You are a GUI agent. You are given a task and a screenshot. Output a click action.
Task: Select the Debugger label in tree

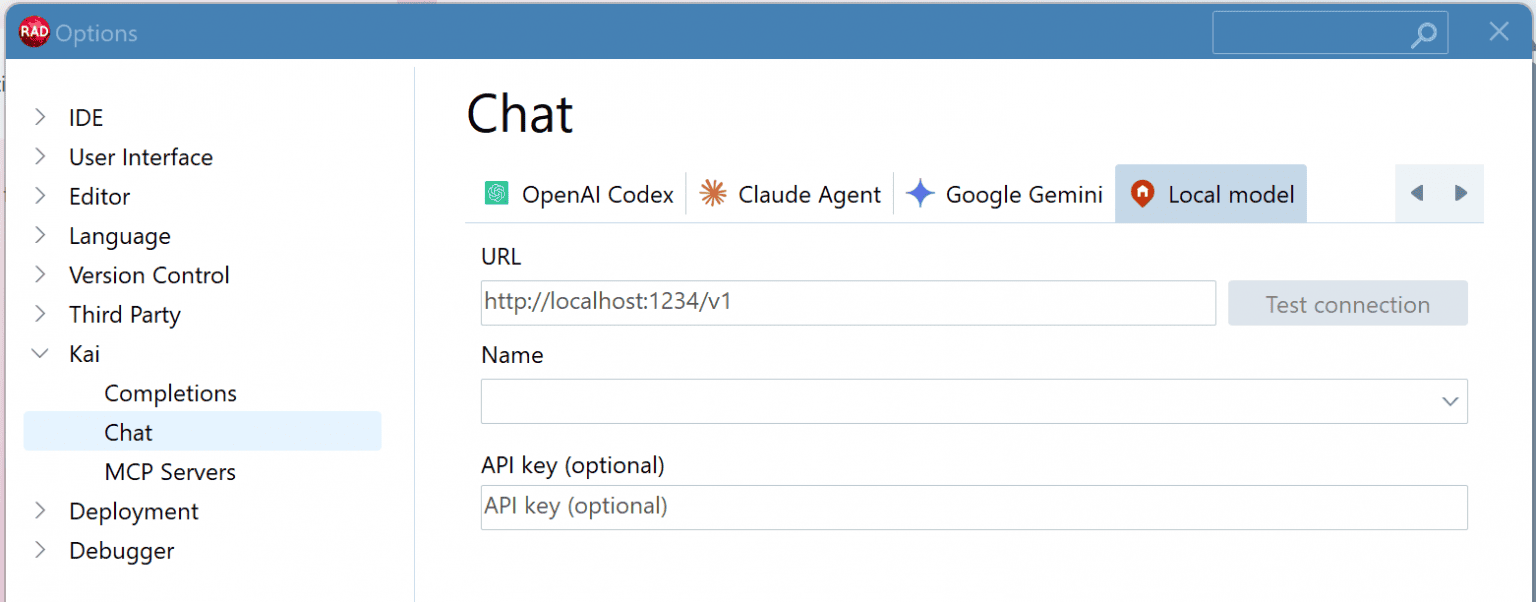pos(122,551)
